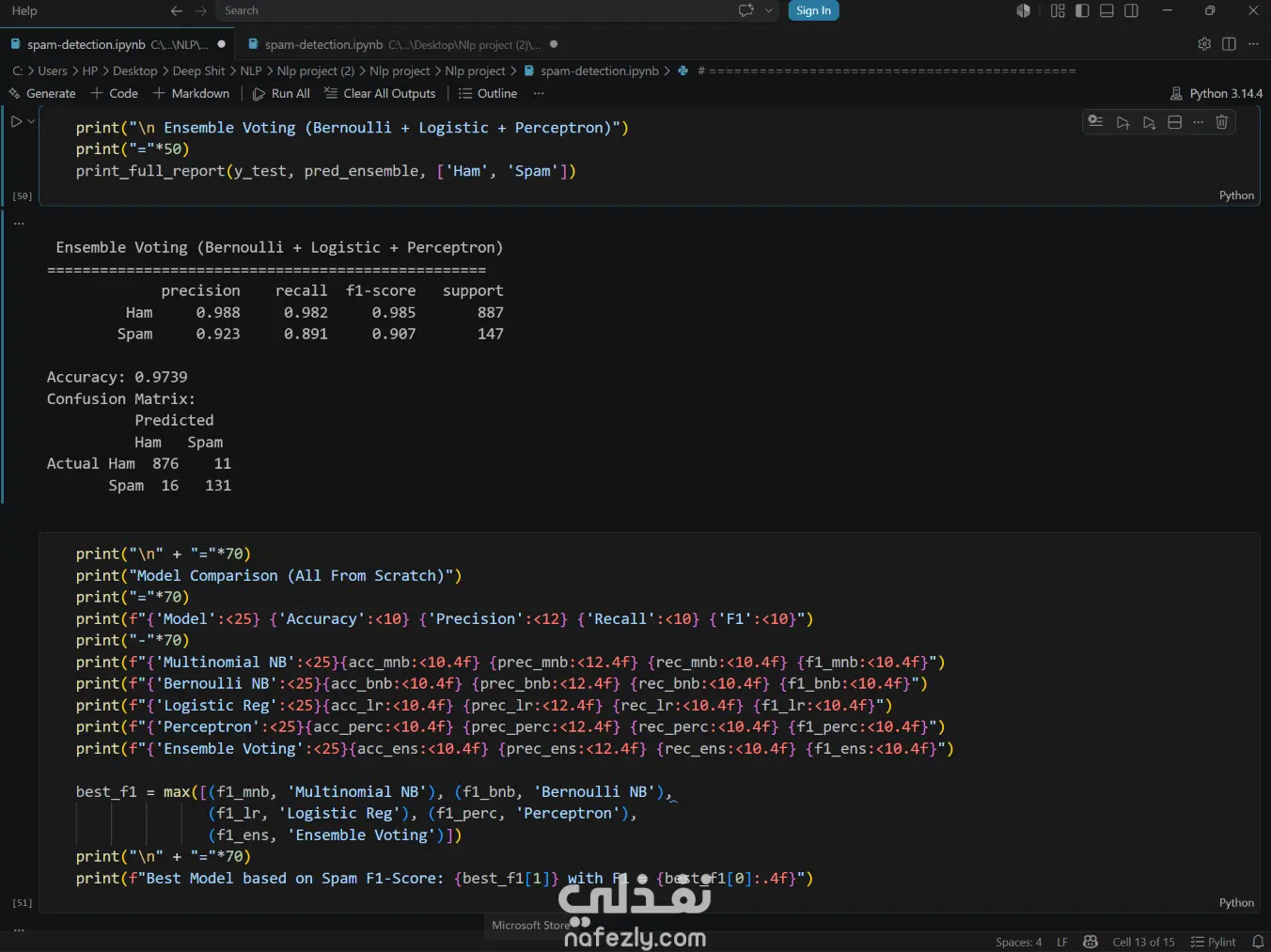Screen dimensions: 1271x952
Task: Open notebook settings gear icon
Action: pyautogui.click(x=1204, y=44)
